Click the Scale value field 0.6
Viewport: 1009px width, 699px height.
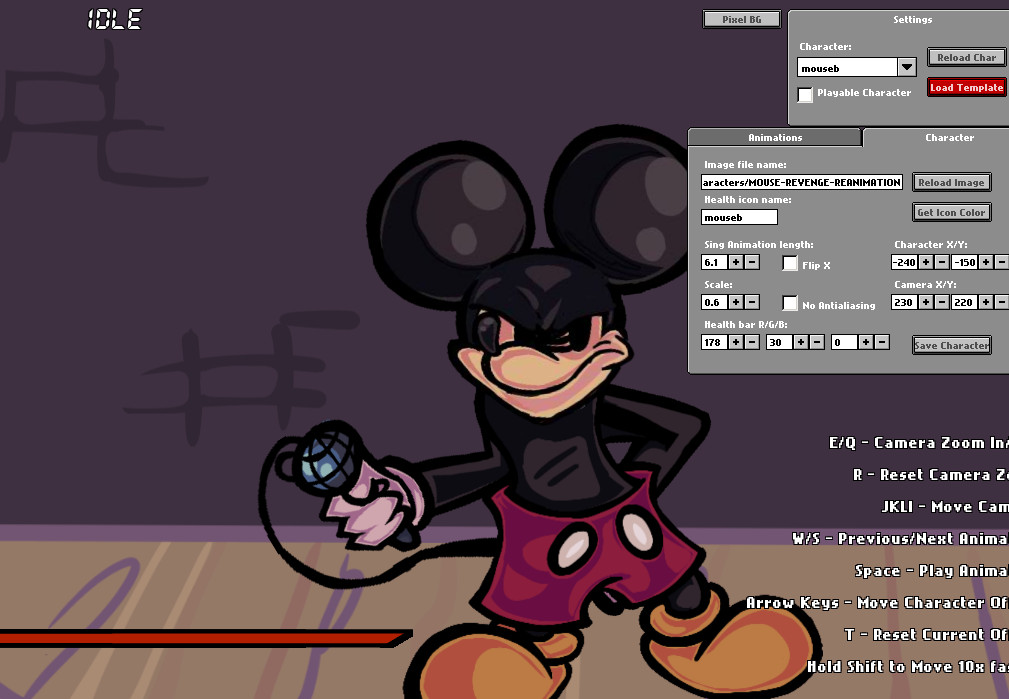click(x=714, y=302)
